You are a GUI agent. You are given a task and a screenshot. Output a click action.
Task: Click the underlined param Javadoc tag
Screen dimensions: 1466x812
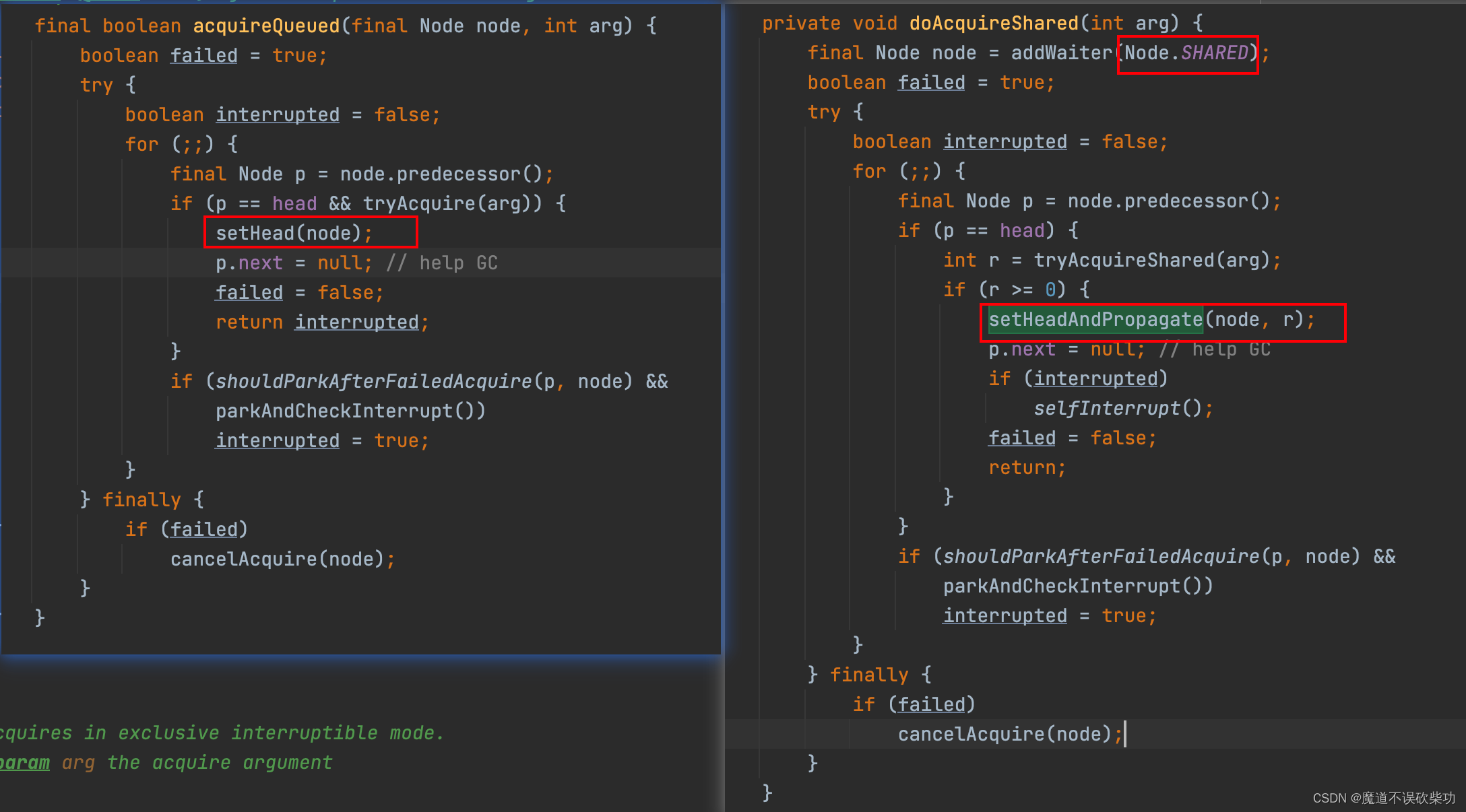pos(24,762)
